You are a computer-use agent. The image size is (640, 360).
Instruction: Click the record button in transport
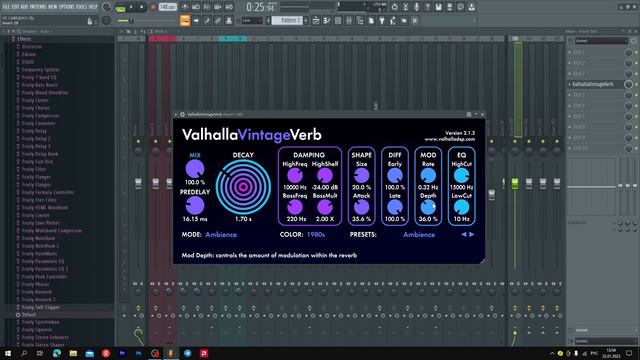click(x=153, y=7)
